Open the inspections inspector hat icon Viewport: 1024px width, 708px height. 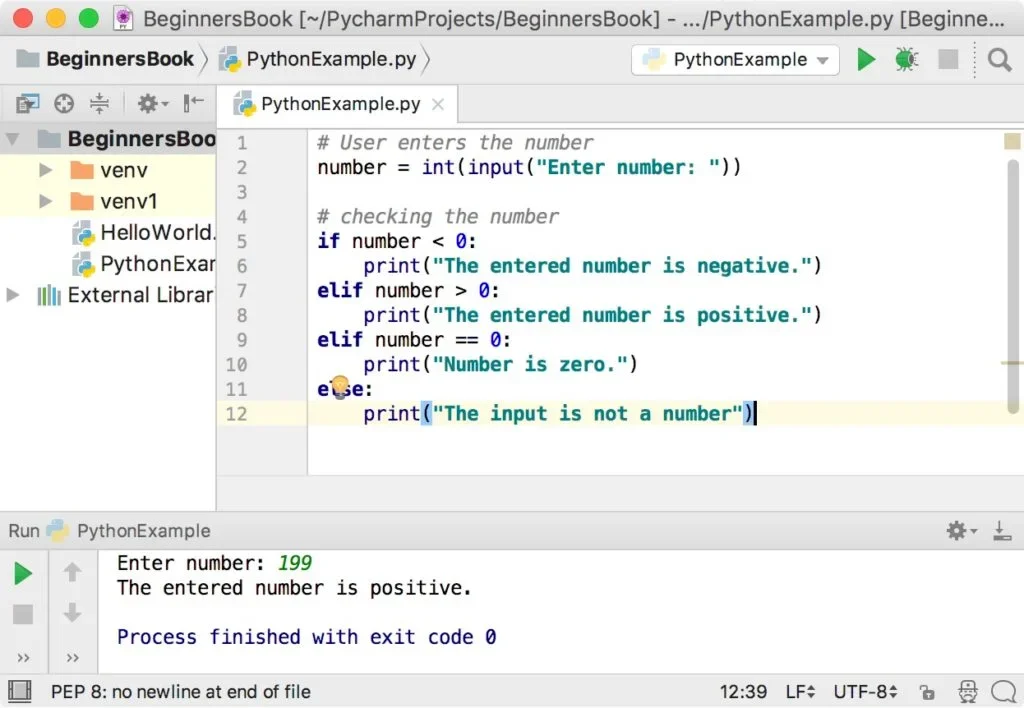coord(967,692)
